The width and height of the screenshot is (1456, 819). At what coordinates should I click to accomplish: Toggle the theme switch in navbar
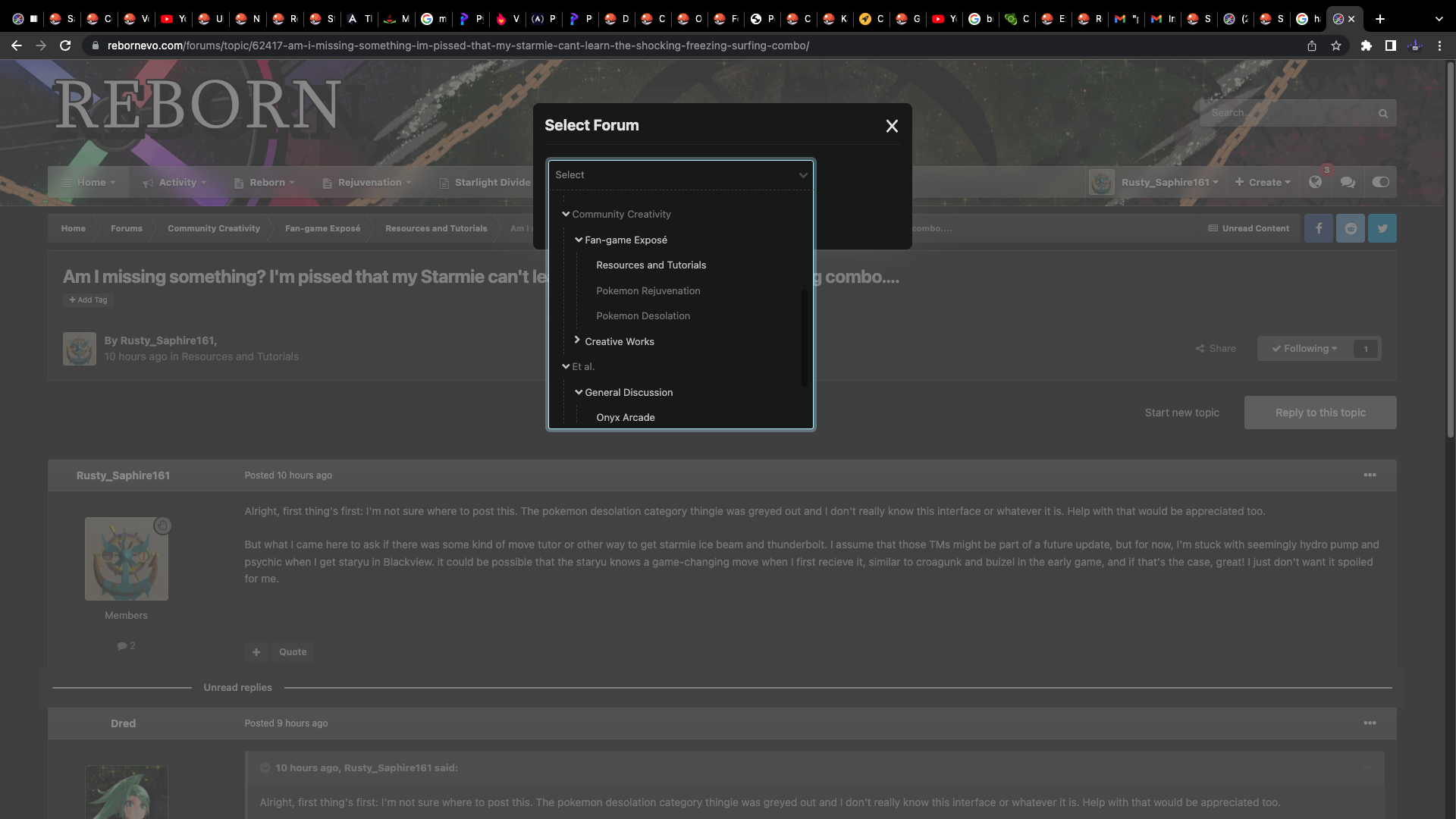click(1380, 182)
